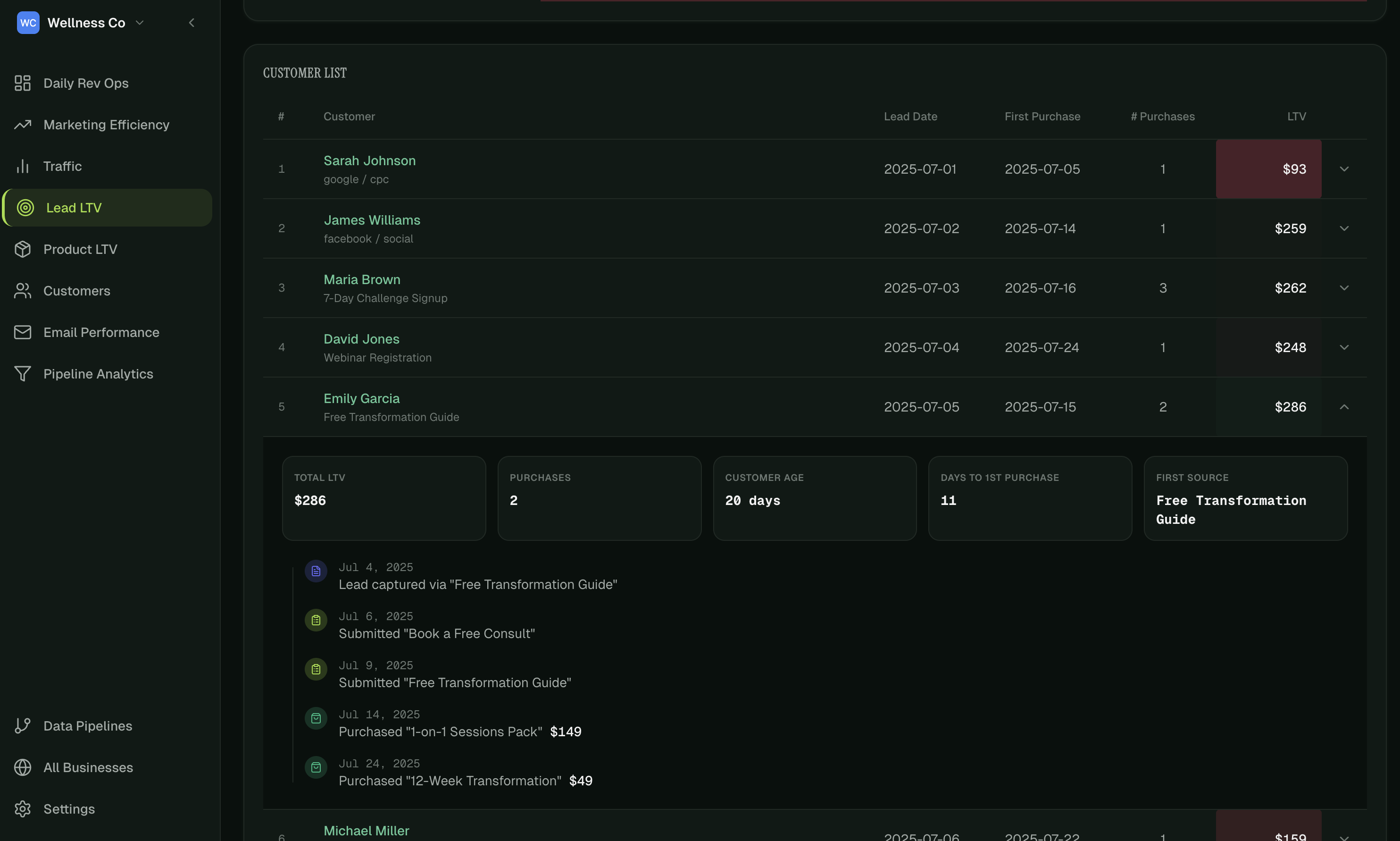Click the Customers people icon
Screen dimensions: 1400x841
23,291
